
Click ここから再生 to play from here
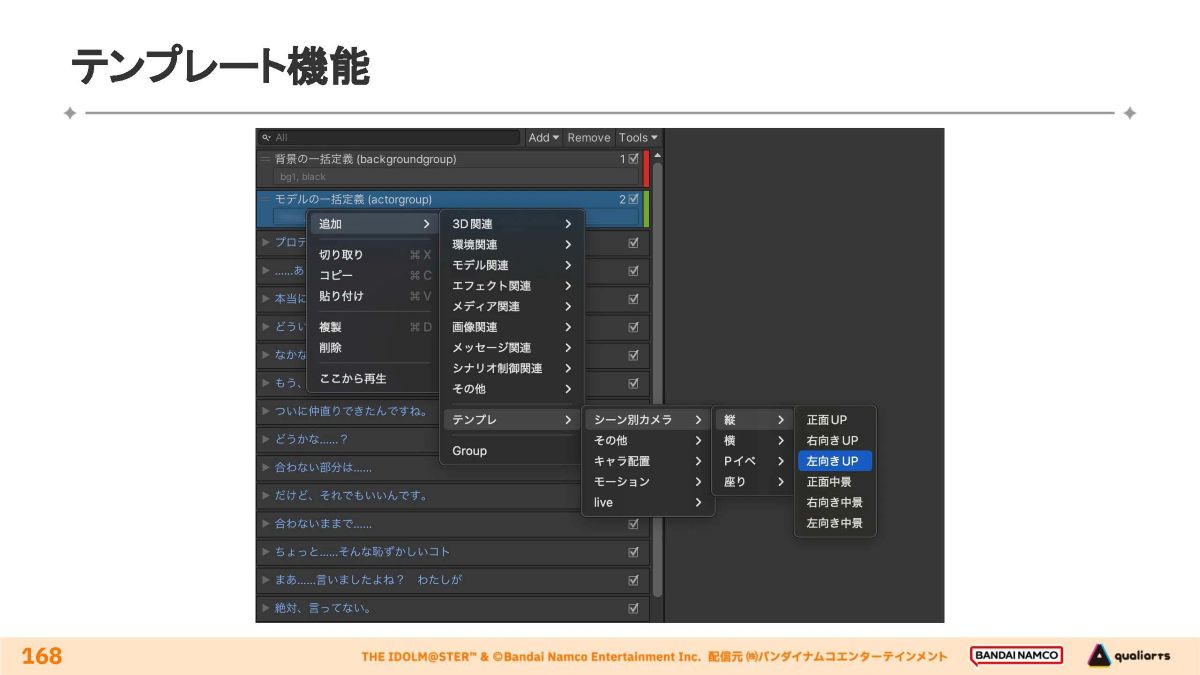tap(353, 379)
